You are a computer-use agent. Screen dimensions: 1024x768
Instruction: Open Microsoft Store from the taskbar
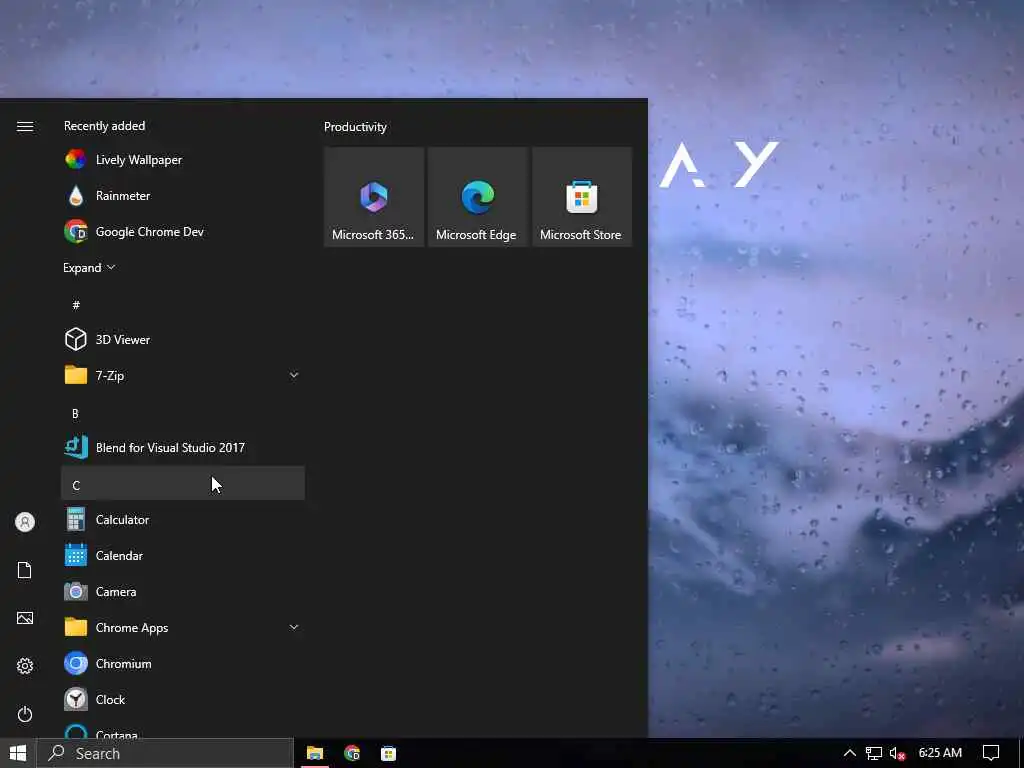point(389,754)
